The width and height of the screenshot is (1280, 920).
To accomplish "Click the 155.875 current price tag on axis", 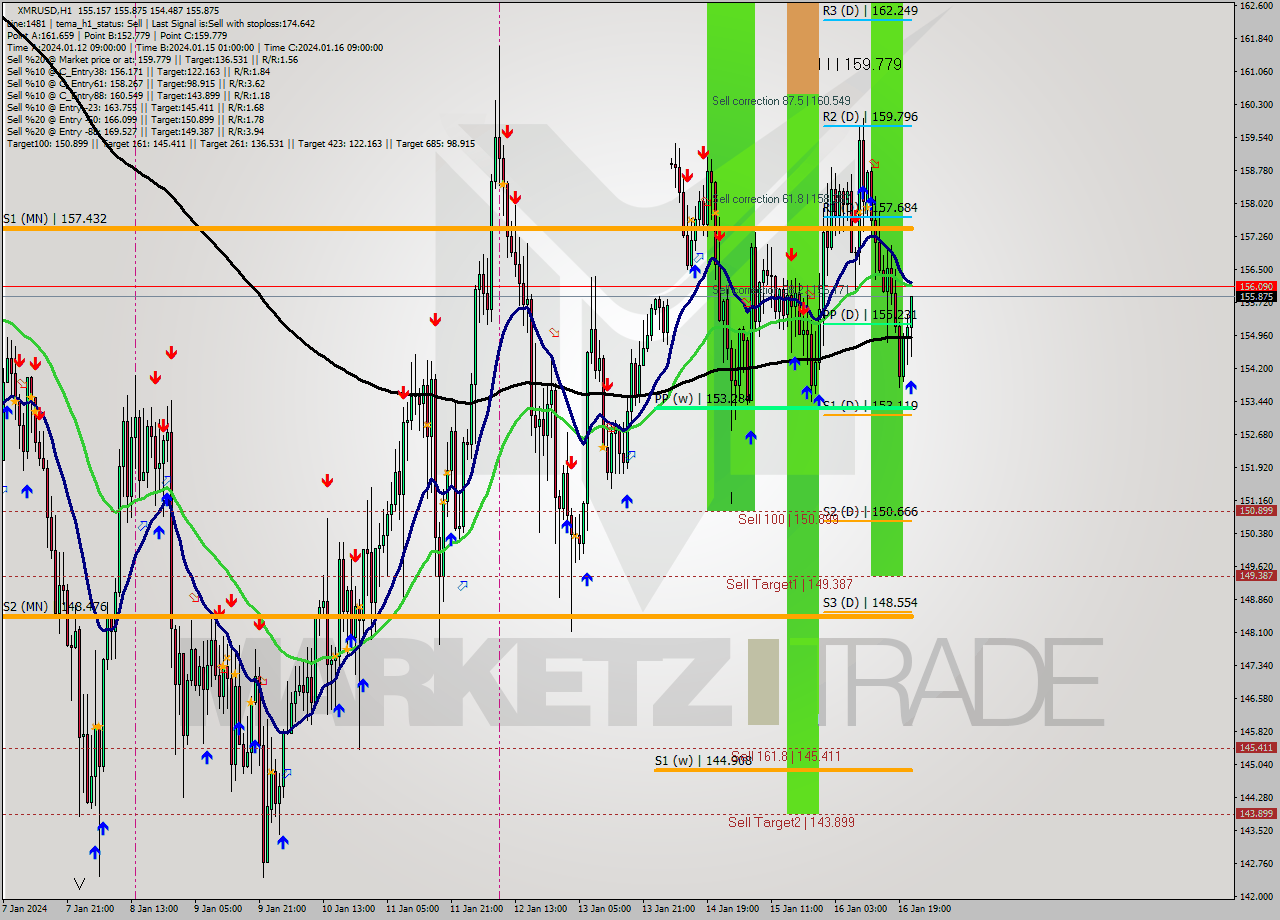I will pyautogui.click(x=1256, y=296).
